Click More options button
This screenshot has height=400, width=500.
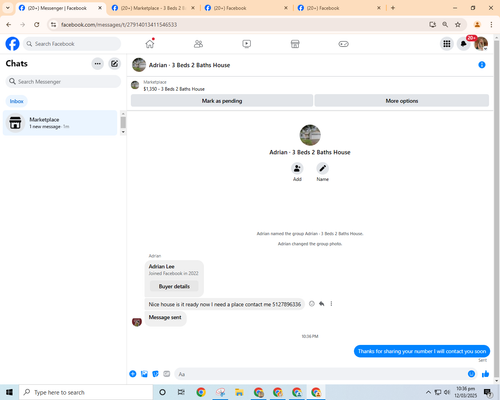point(402,101)
